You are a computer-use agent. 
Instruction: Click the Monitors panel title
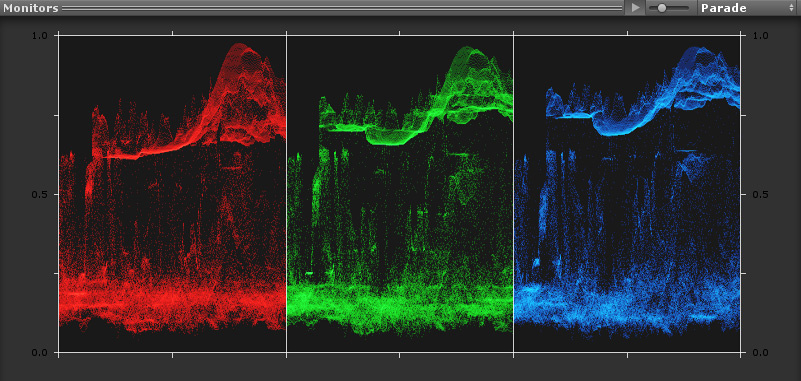pos(31,8)
